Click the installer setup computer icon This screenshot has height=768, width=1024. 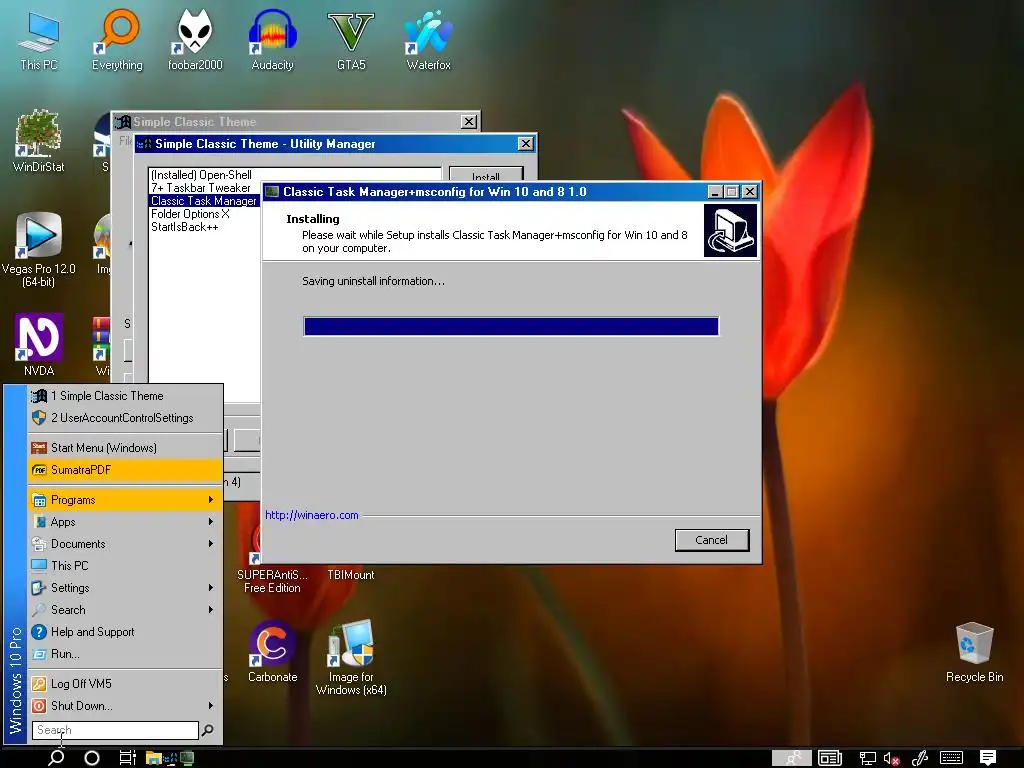730,231
